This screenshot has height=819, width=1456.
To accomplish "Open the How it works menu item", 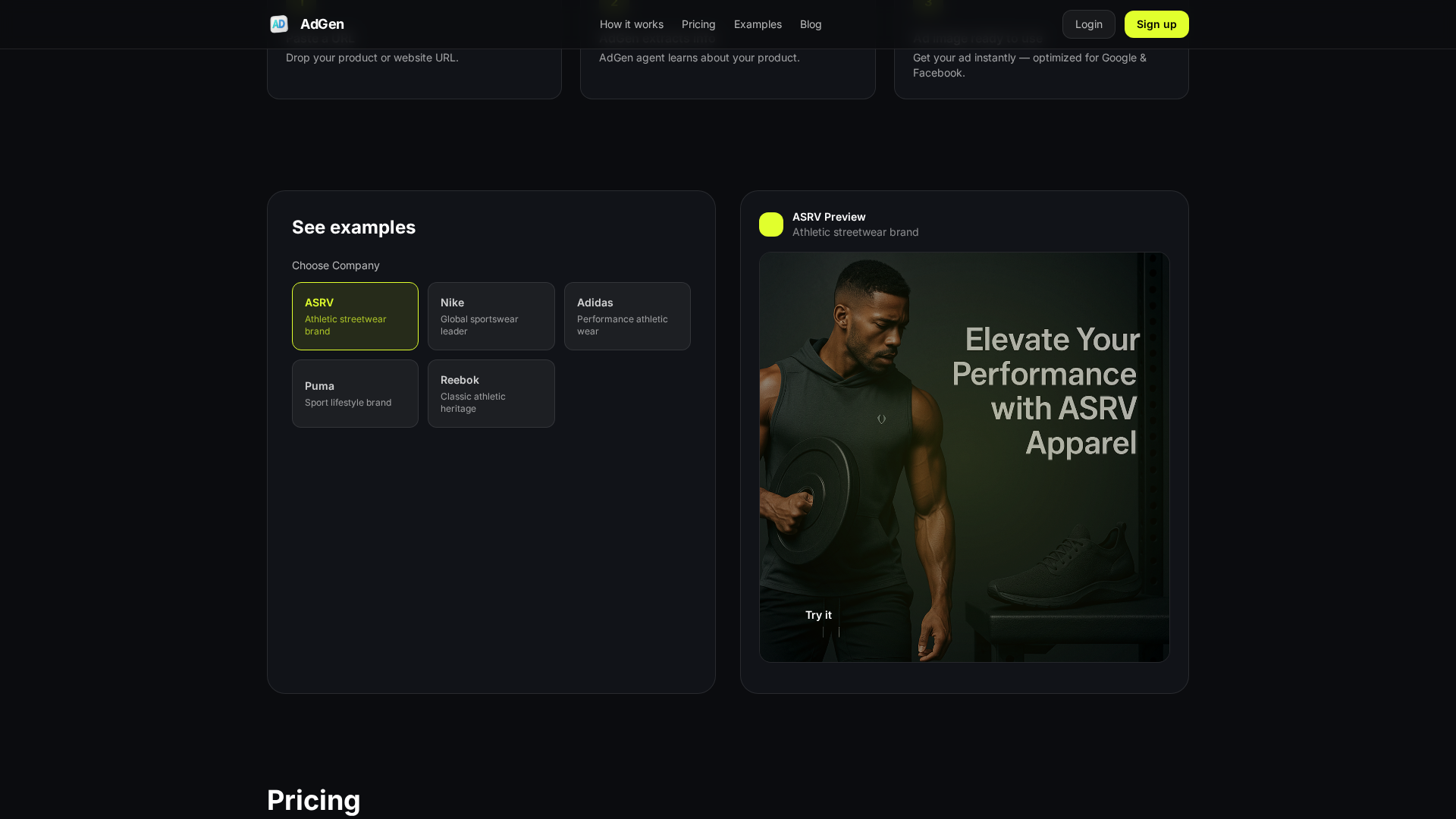I will [x=631, y=24].
